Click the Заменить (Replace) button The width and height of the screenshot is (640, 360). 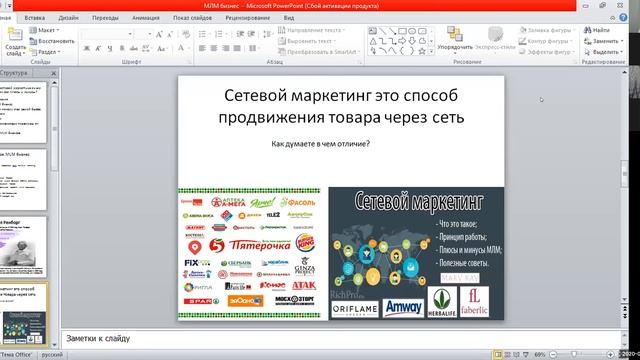(x=604, y=41)
